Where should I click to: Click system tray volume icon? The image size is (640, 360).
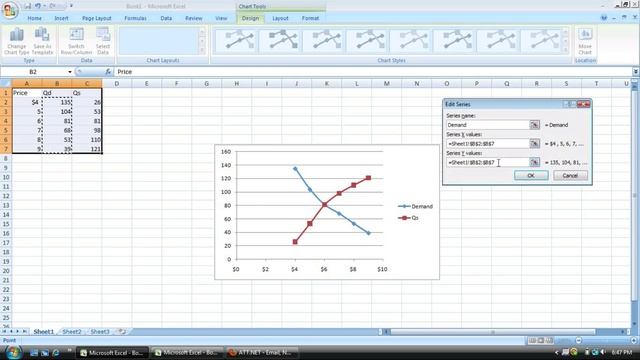(x=603, y=352)
